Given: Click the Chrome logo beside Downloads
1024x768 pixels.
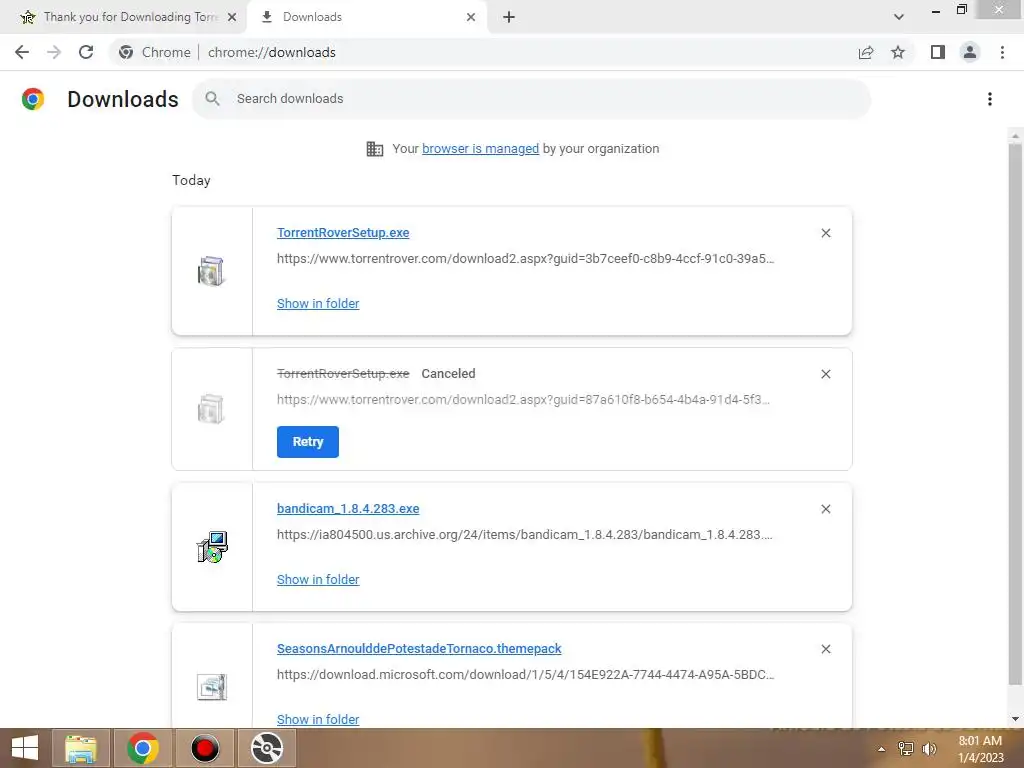Looking at the screenshot, I should pos(33,99).
